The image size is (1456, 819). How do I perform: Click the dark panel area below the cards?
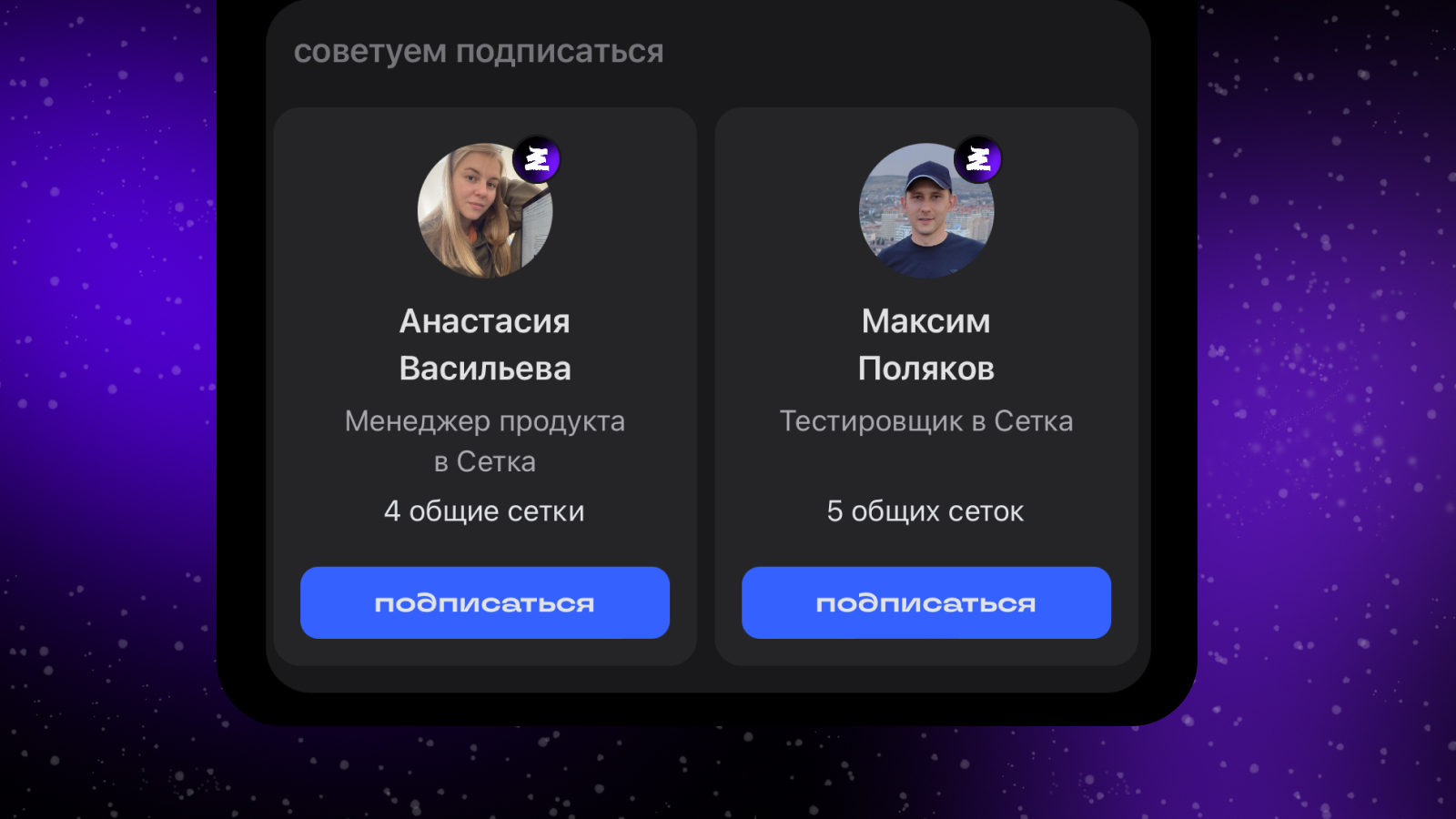coord(708,679)
